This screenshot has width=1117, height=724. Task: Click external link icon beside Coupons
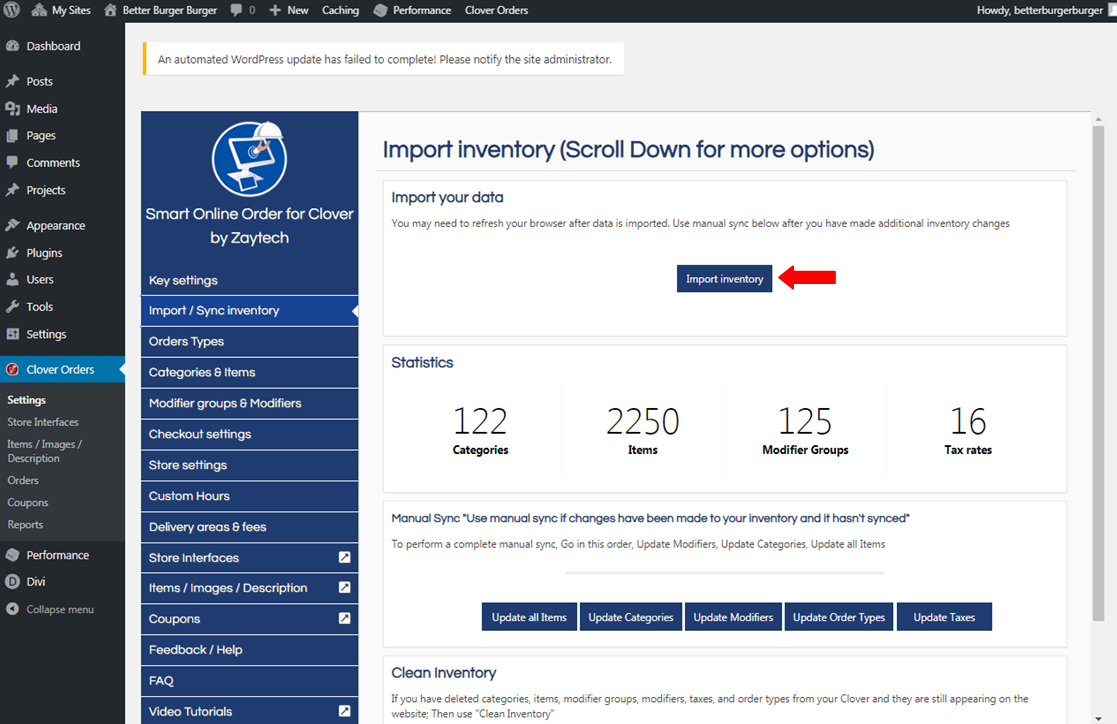(x=344, y=618)
